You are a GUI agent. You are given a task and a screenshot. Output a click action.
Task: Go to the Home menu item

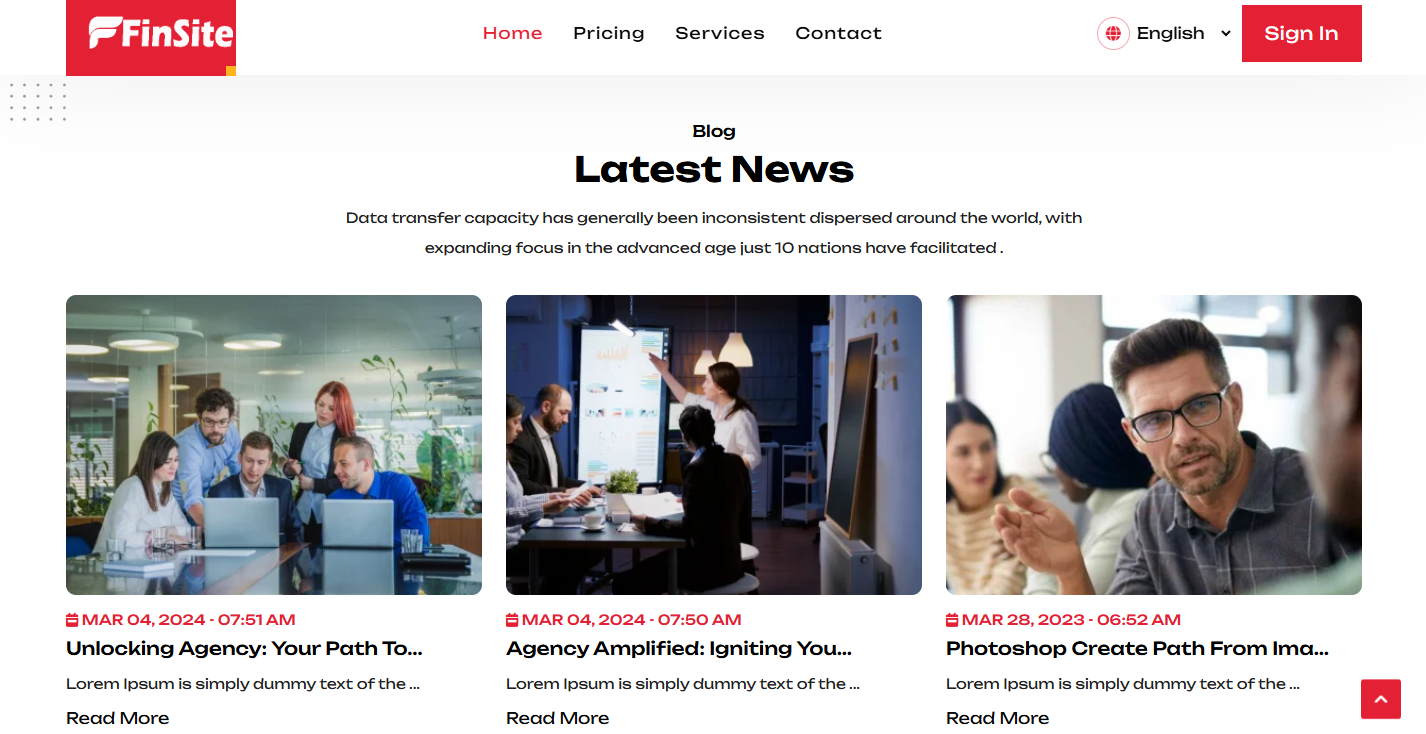point(513,33)
